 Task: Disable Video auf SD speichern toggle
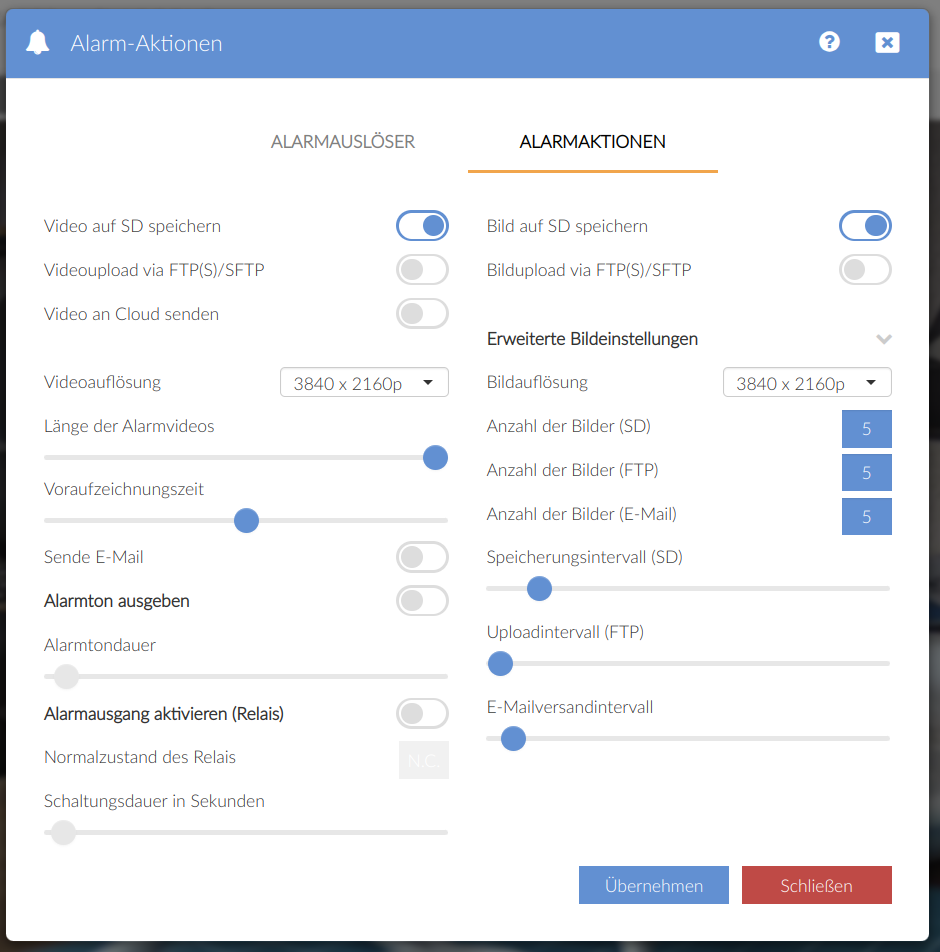point(422,226)
